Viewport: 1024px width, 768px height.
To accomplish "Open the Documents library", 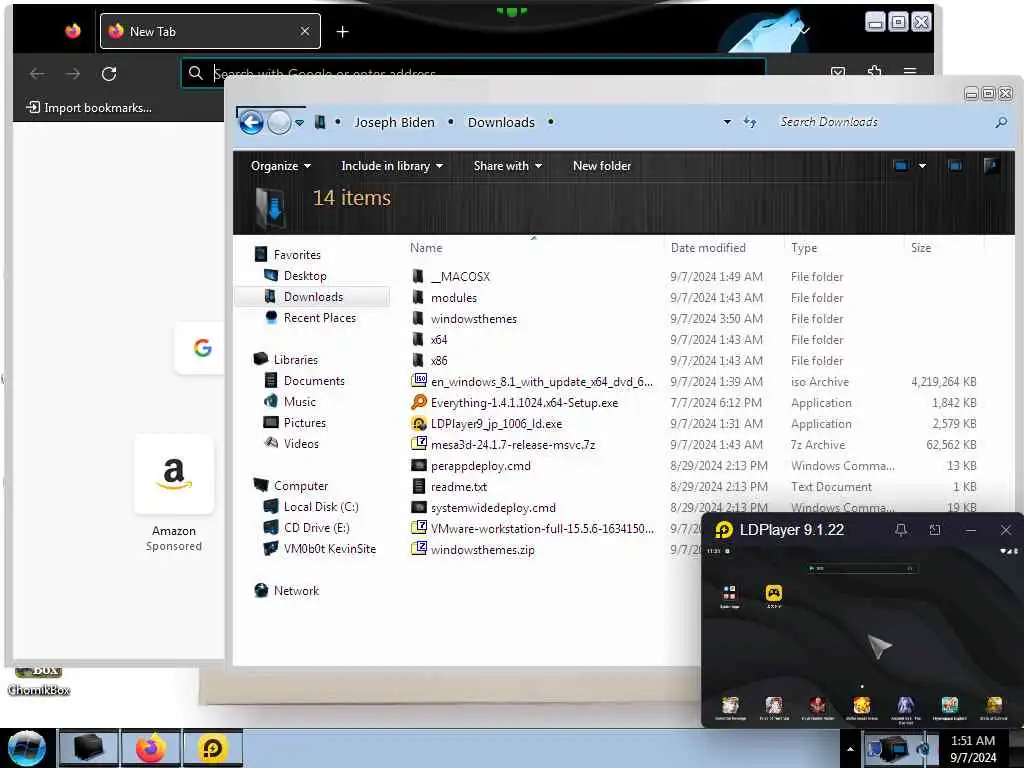I will tap(314, 380).
